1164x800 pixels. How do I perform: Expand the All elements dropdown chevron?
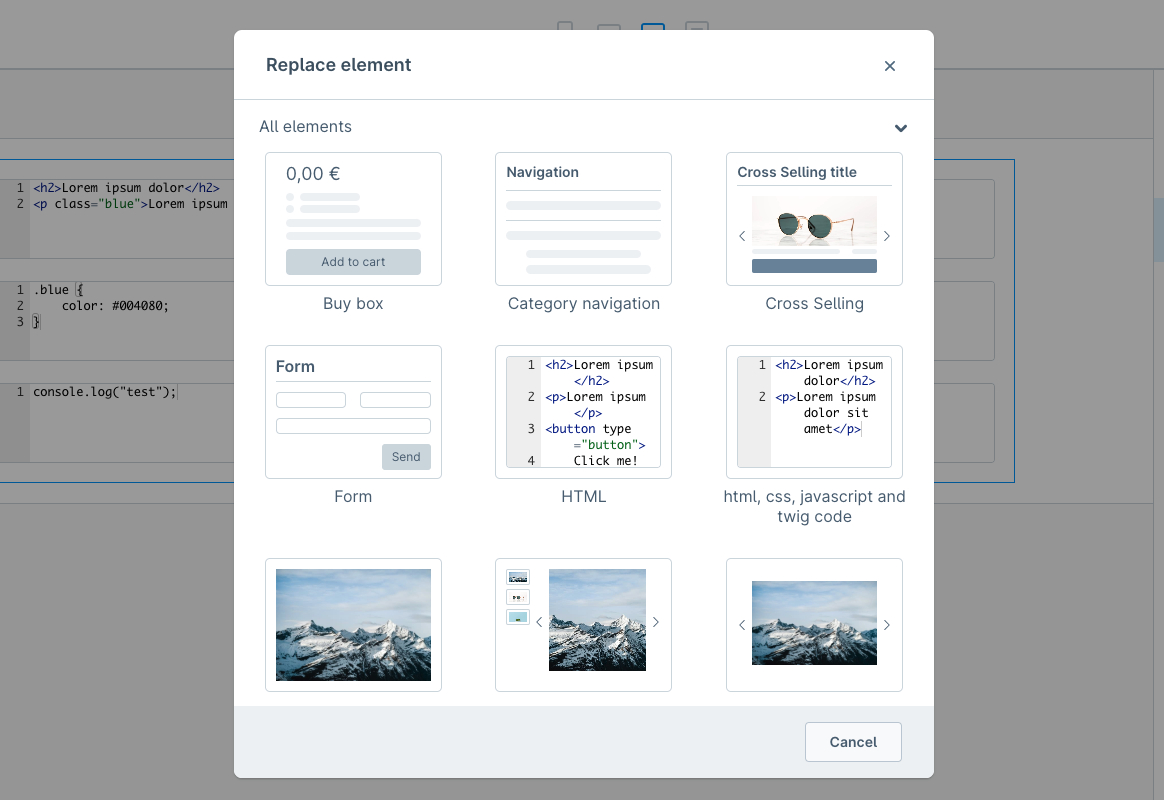point(900,128)
